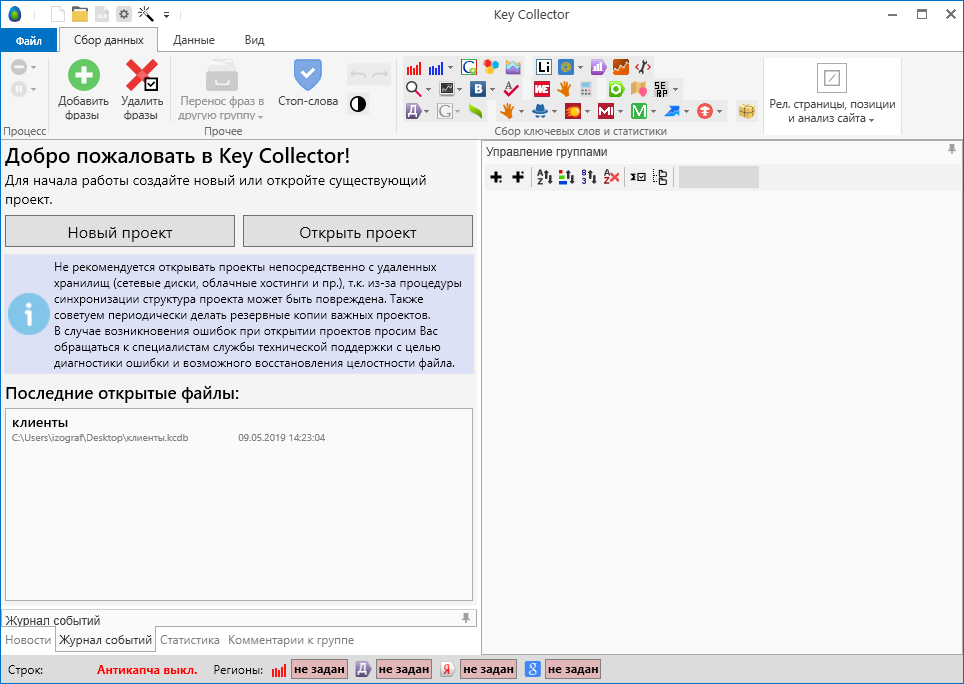Click the magic wand icon in title bar
Viewport: 964px width, 684px height.
(x=146, y=14)
